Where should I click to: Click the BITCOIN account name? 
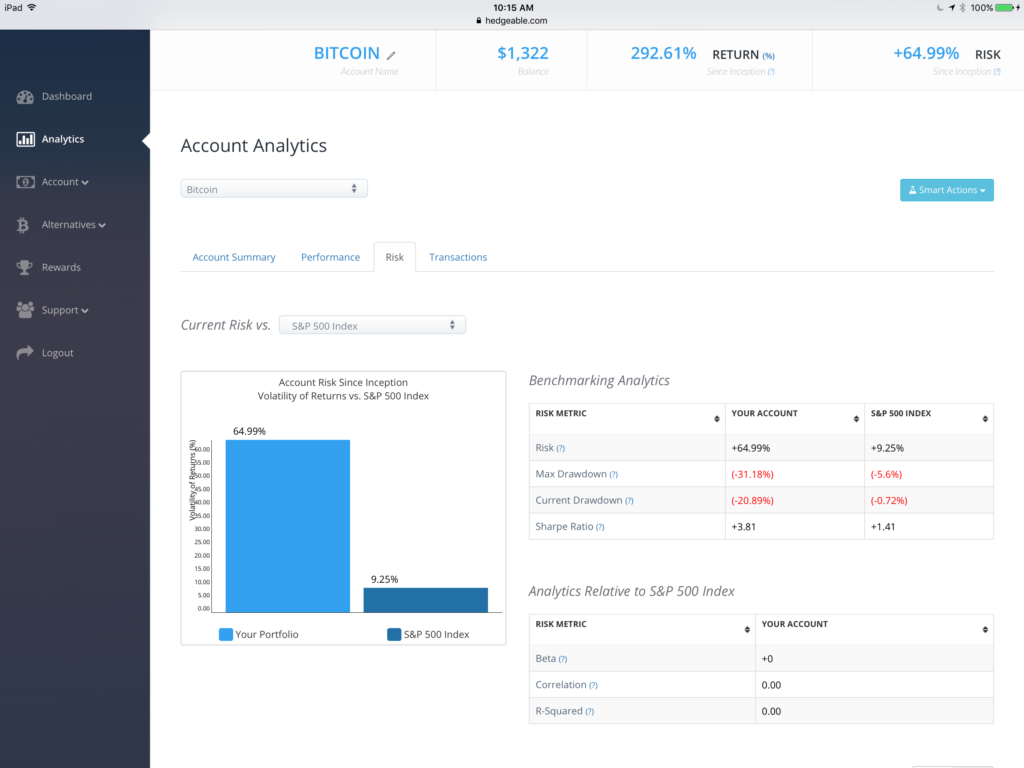pos(347,53)
